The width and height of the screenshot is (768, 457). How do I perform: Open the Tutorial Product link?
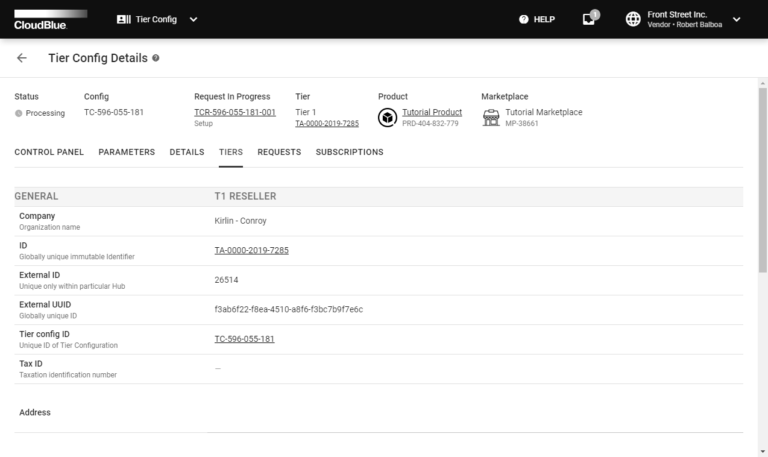tap(432, 112)
